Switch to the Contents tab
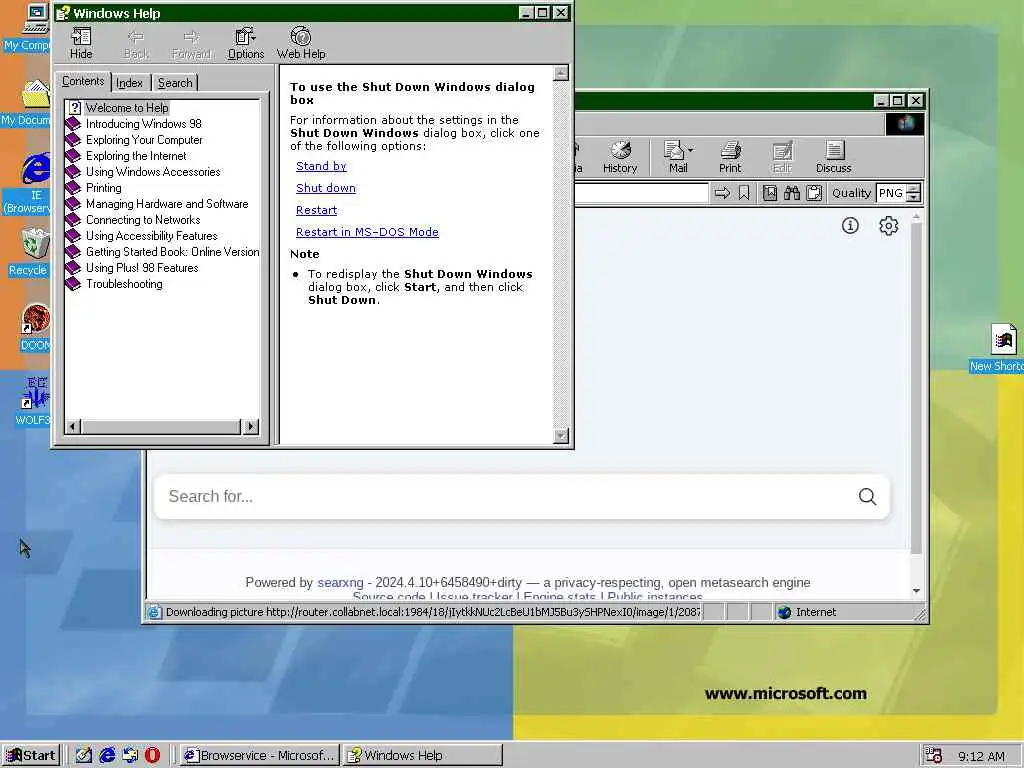This screenshot has width=1024, height=768. (83, 81)
